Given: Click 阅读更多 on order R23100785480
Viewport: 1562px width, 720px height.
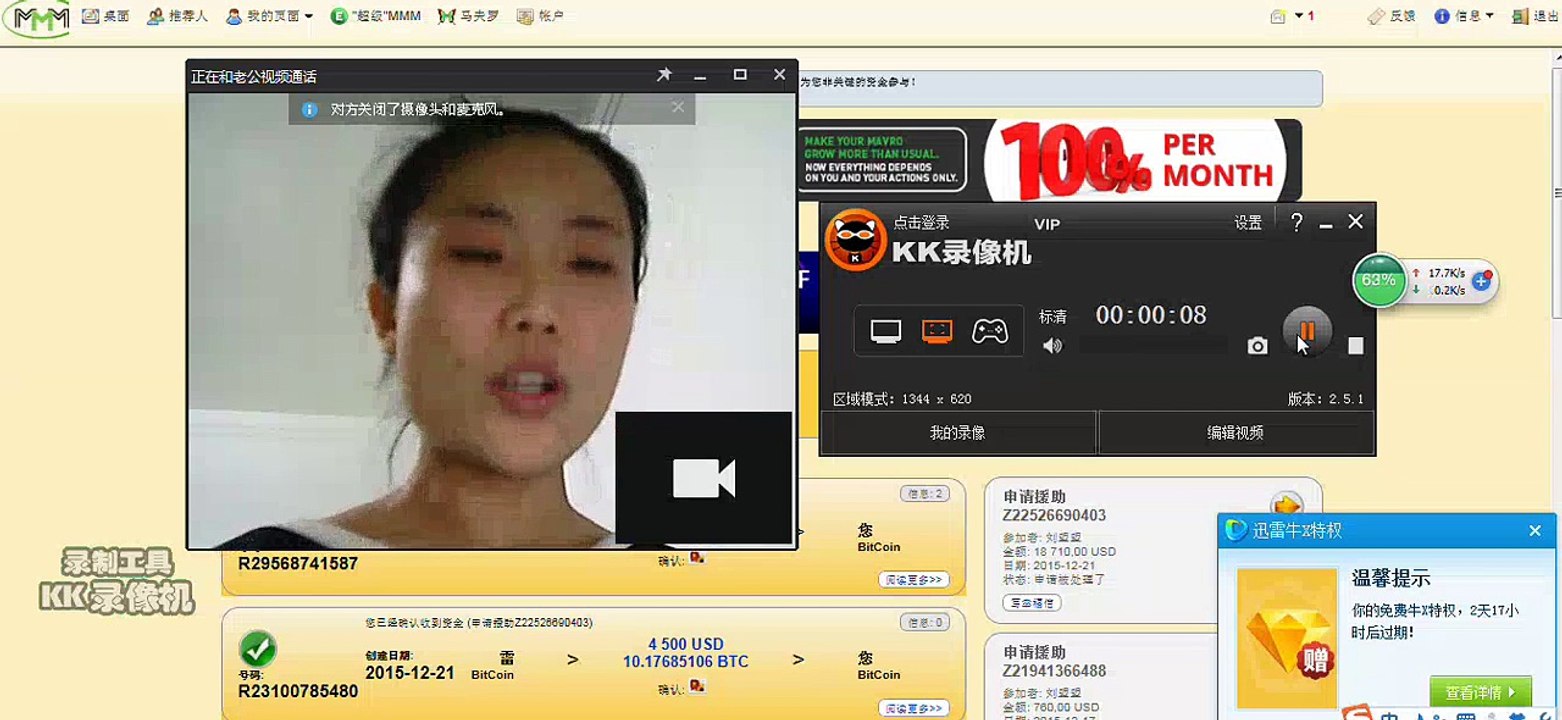Looking at the screenshot, I should pyautogui.click(x=914, y=708).
